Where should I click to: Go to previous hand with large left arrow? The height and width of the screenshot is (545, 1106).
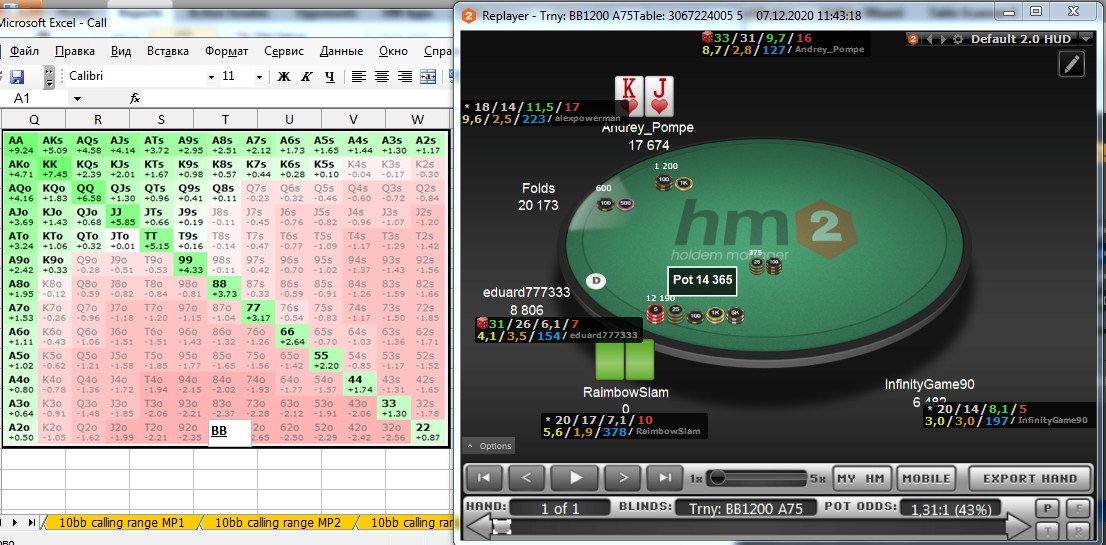[x=480, y=527]
